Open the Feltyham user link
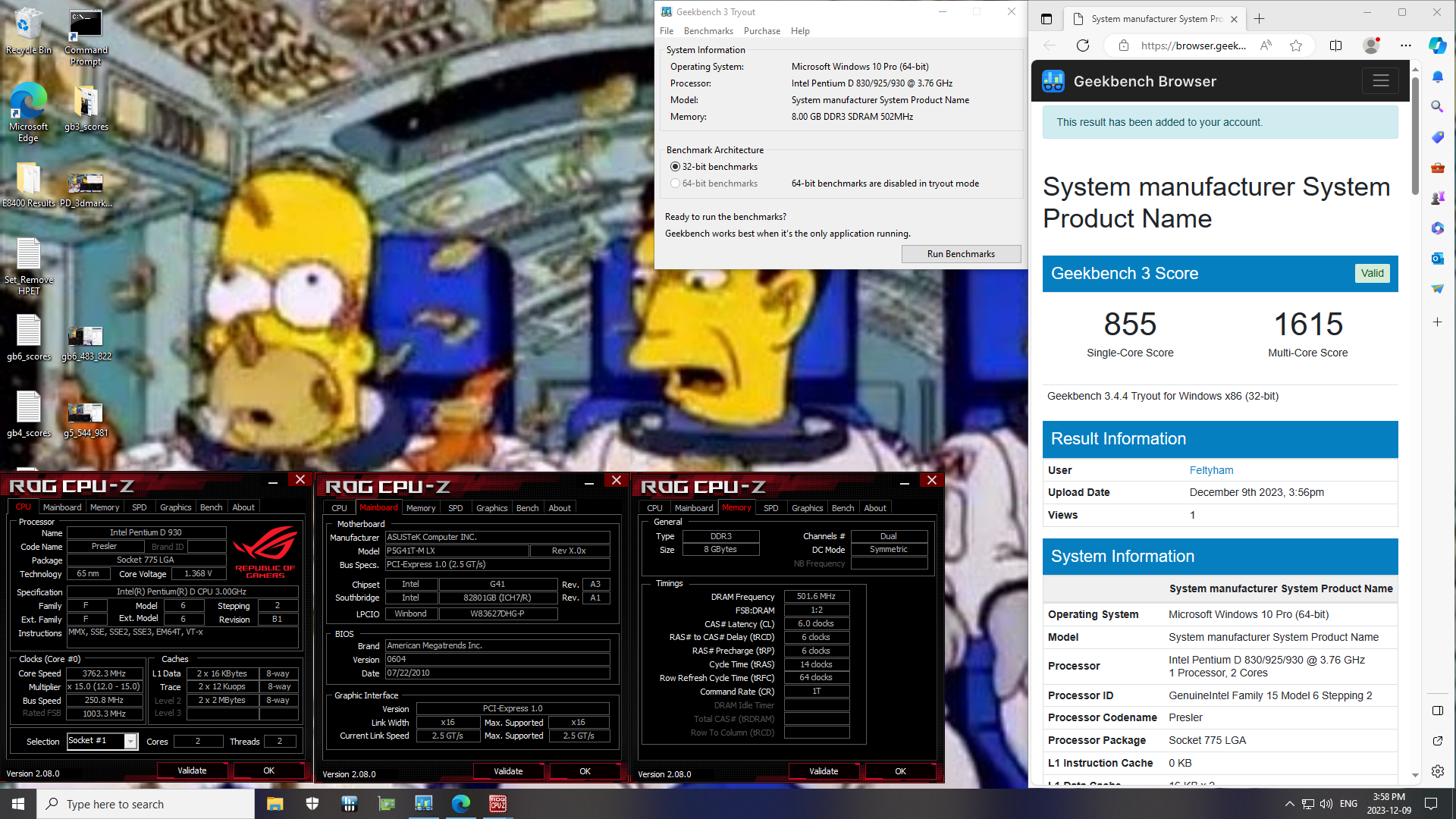 tap(1211, 470)
